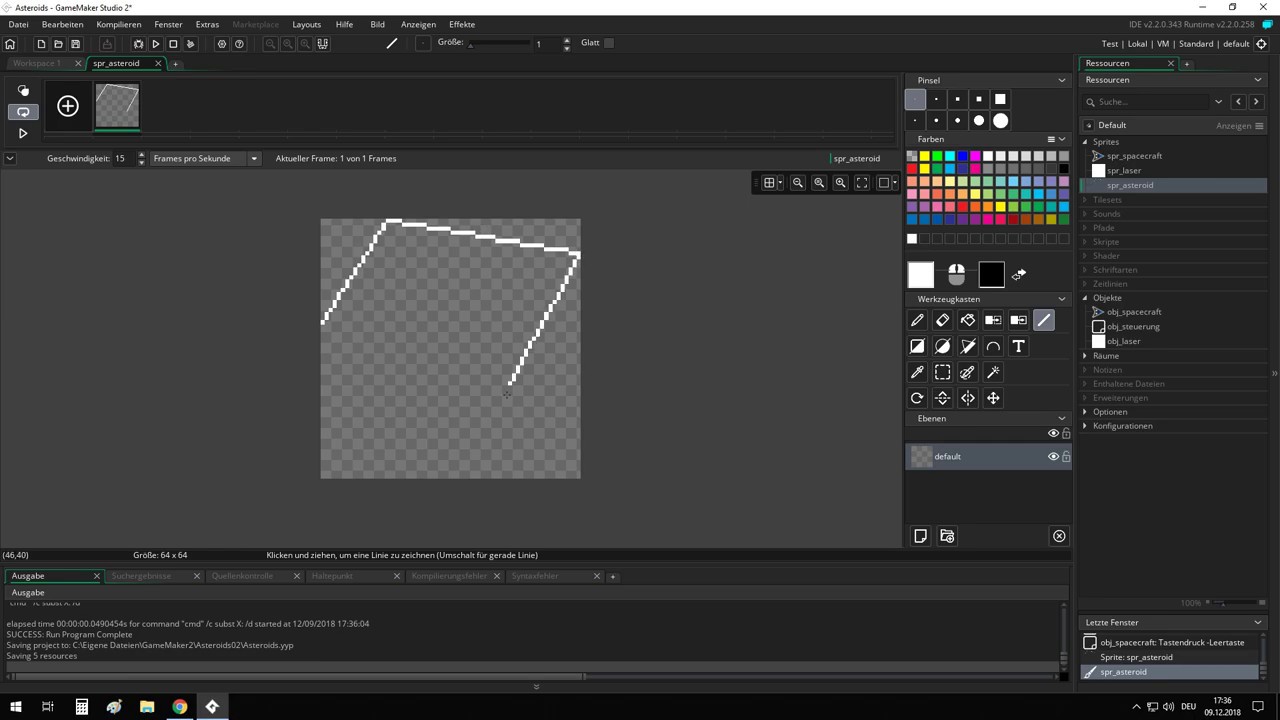Choose the Text tool

tap(1018, 346)
